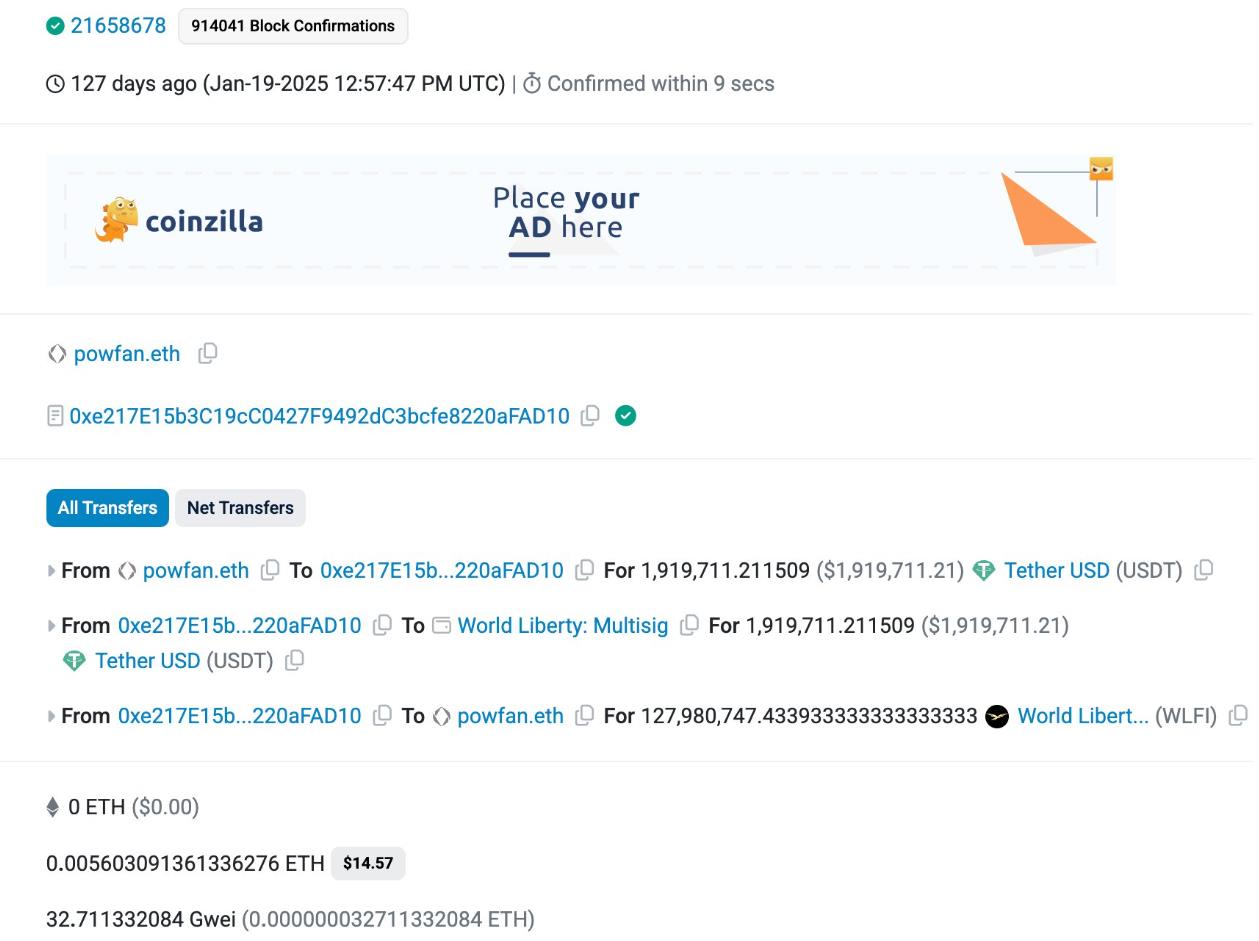Click the green verified badge after contract address
The image size is (1259, 941).
[626, 415]
